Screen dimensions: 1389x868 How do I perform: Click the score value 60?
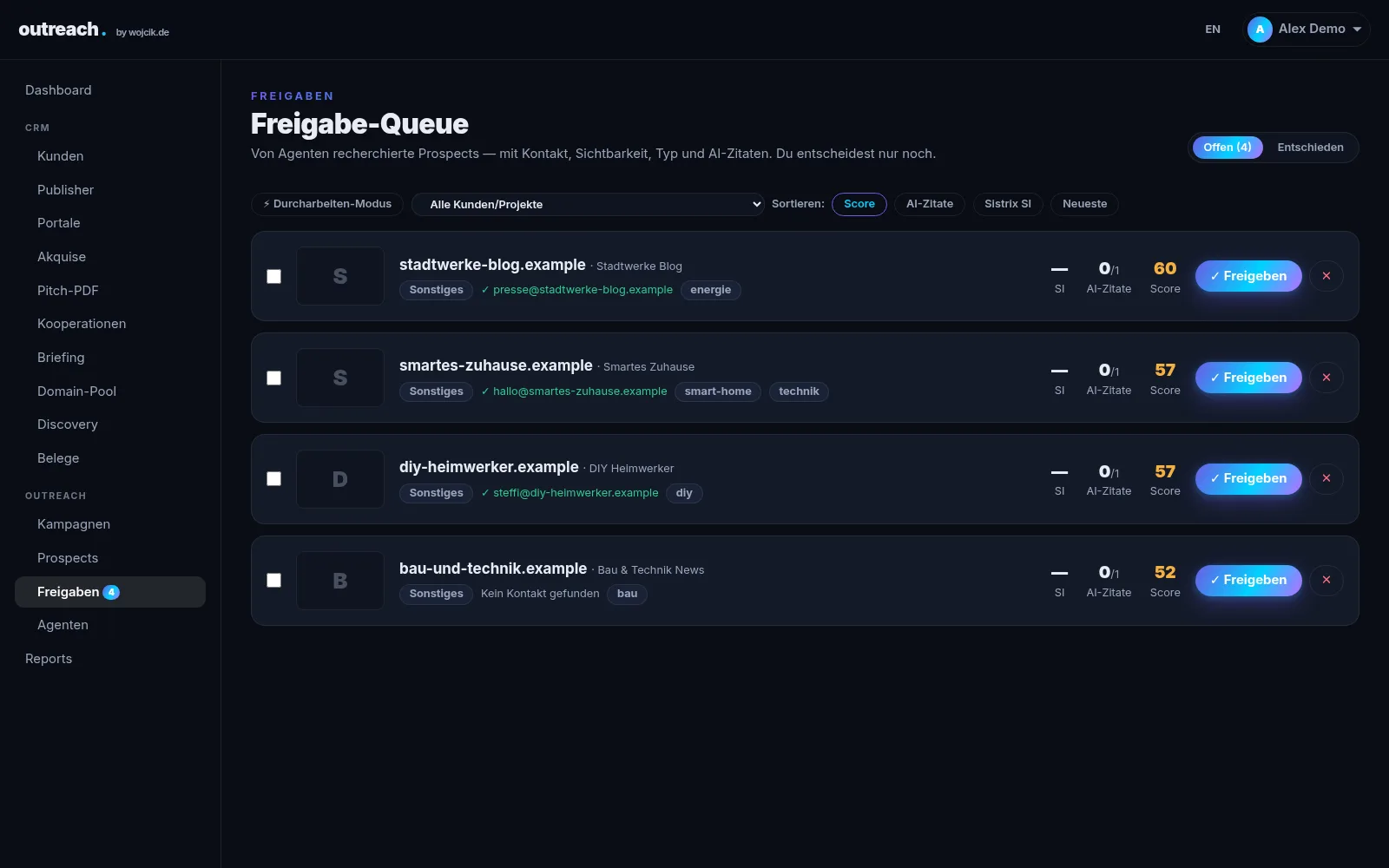click(x=1165, y=268)
